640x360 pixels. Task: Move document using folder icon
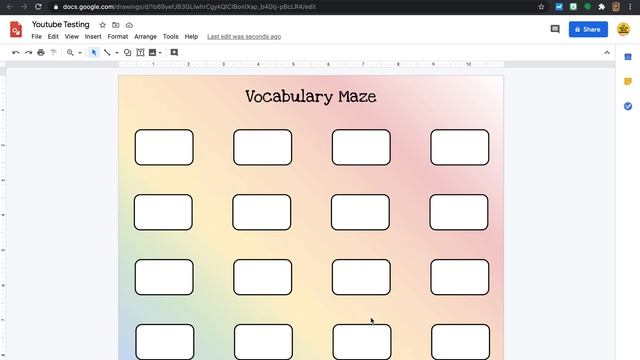(116, 25)
